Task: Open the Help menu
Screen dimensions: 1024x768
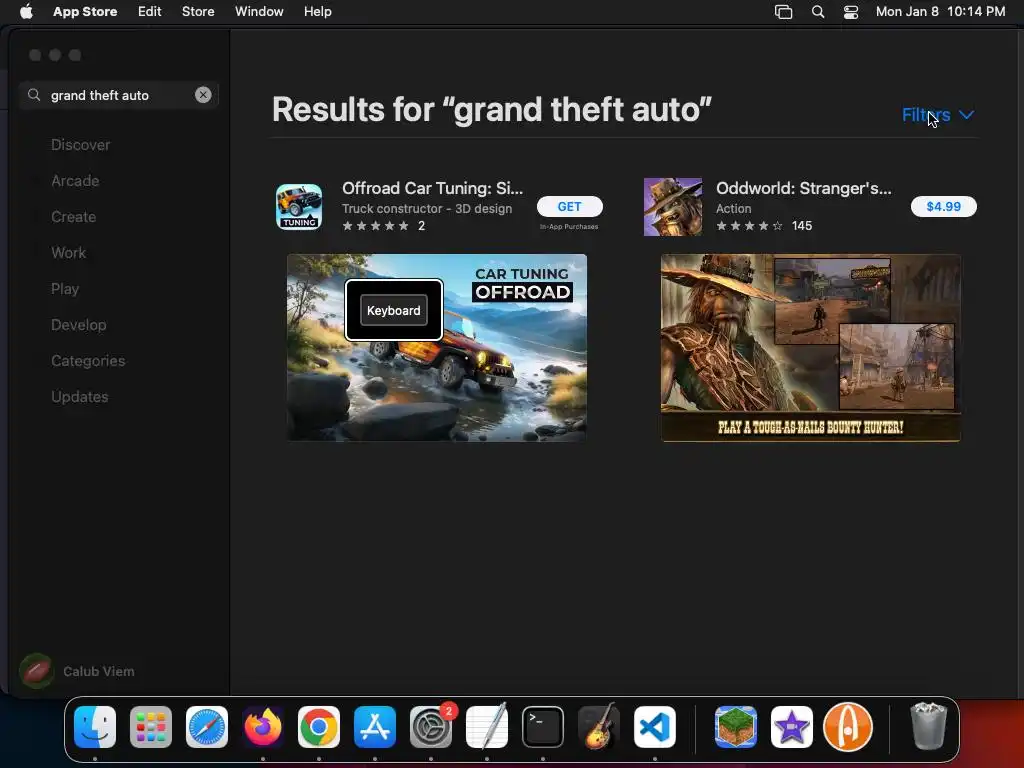Action: pos(317,11)
